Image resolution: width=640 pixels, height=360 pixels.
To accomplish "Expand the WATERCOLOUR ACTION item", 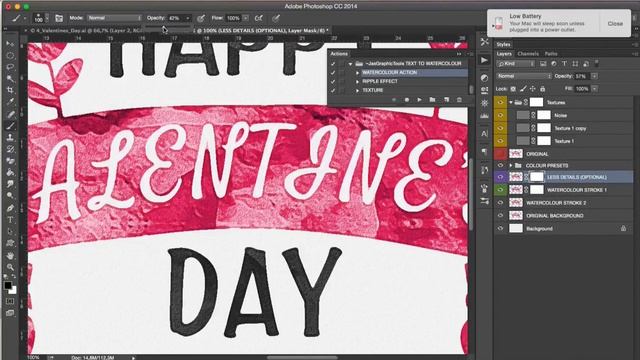I will pos(358,73).
